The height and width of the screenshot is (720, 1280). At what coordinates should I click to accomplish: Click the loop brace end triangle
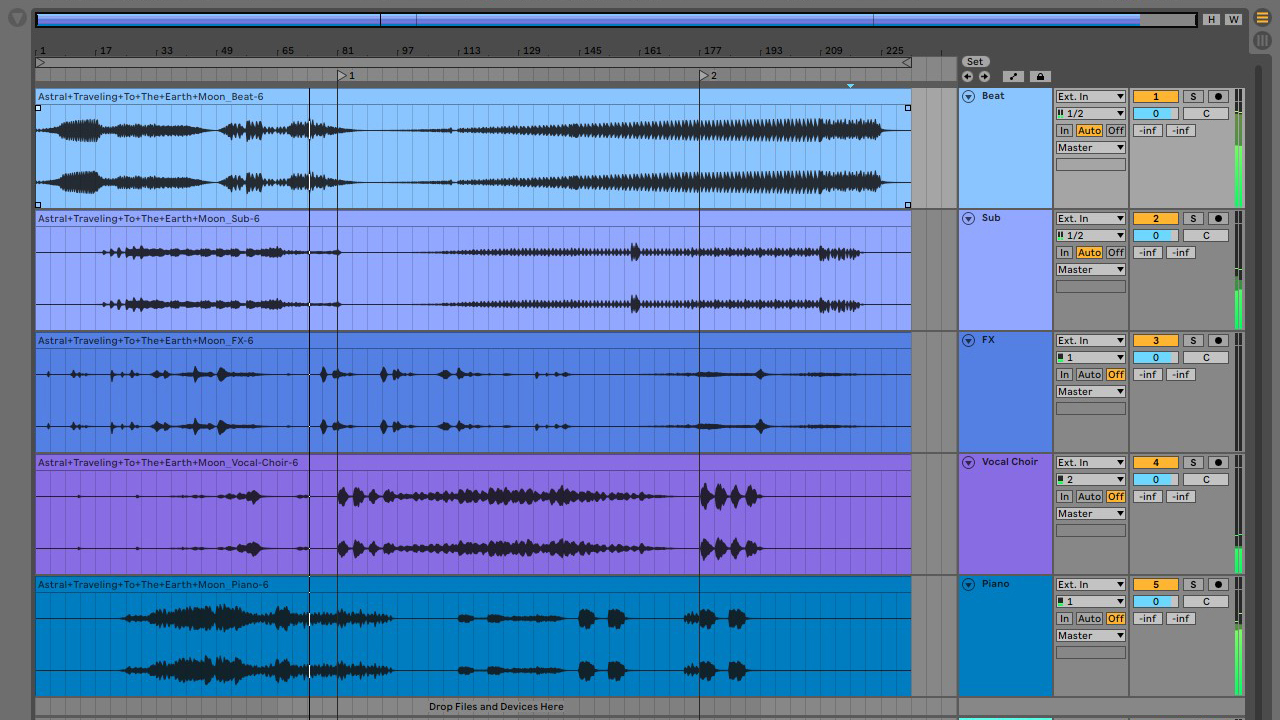(906, 62)
